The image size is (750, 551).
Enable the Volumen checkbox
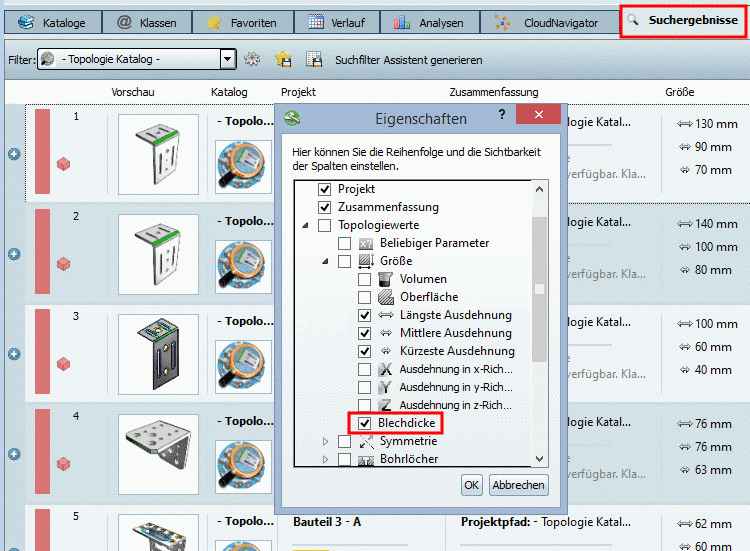coord(364,279)
